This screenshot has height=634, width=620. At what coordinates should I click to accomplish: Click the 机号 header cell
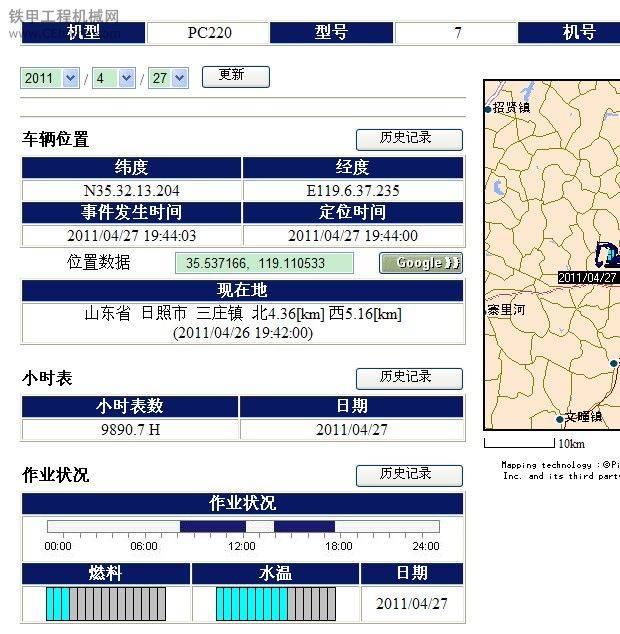[x=569, y=32]
